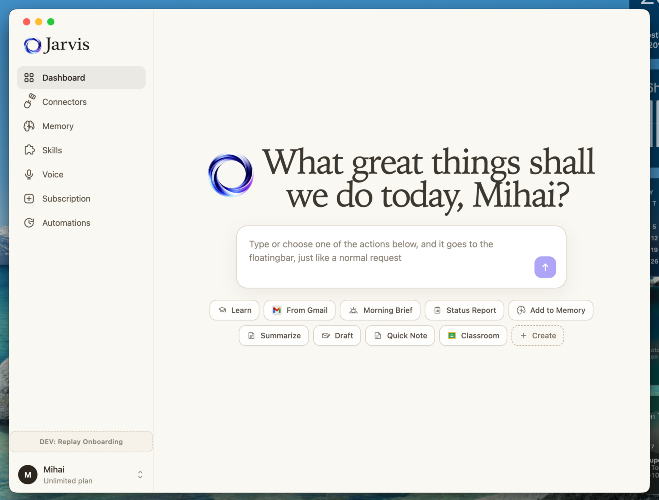This screenshot has height=500, width=659.
Task: Click the brain icon on Add to Memory
Action: [x=521, y=310]
